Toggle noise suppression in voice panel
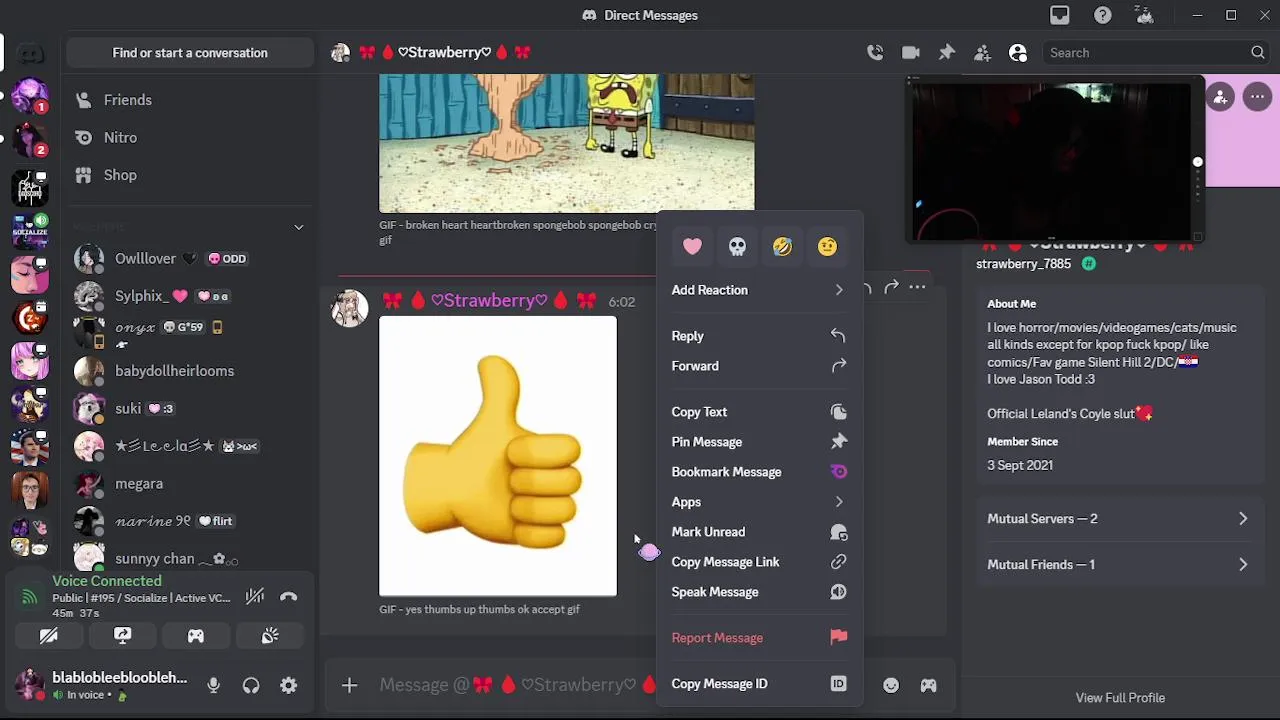1280x720 pixels. click(255, 597)
